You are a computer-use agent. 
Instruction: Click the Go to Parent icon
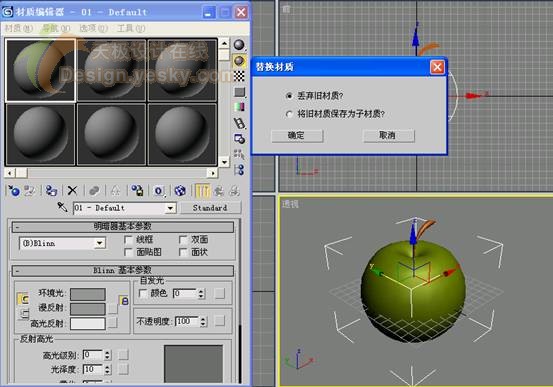point(219,191)
